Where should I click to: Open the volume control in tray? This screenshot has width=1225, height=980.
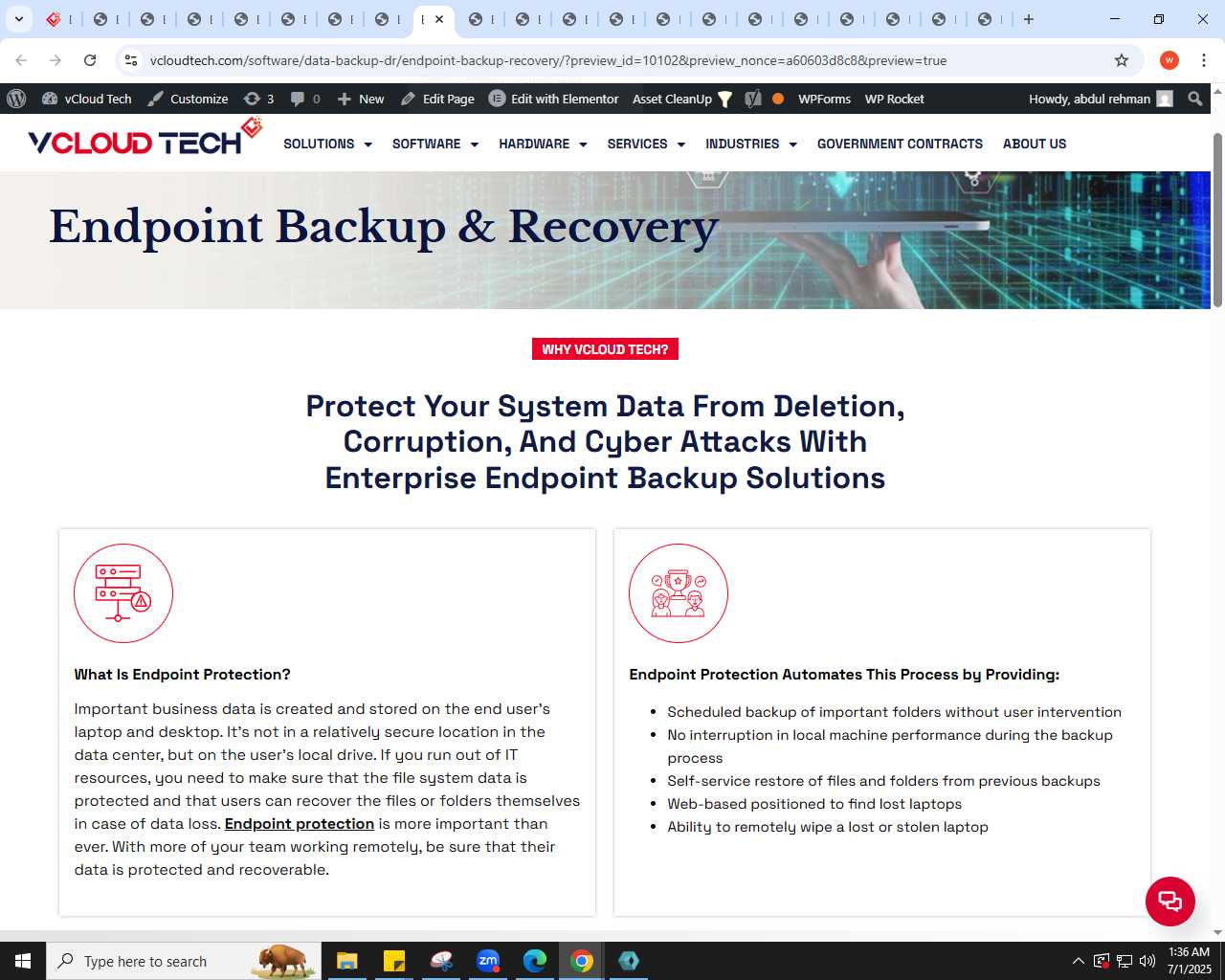tap(1147, 961)
